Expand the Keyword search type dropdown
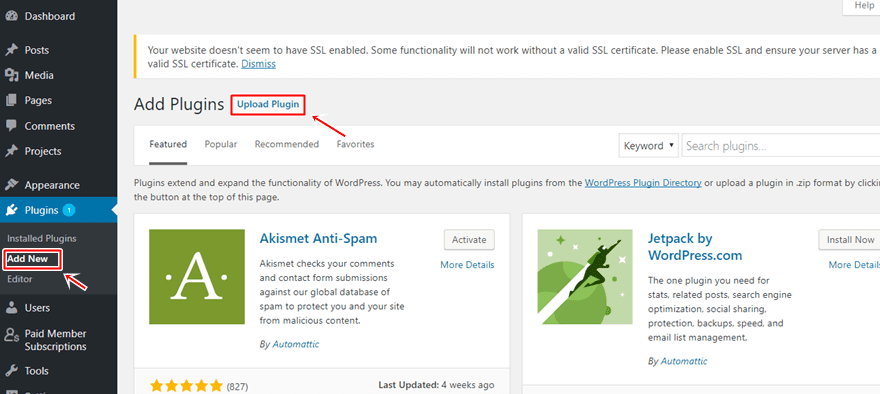Screen dimensions: 880x394 pyautogui.click(x=649, y=146)
